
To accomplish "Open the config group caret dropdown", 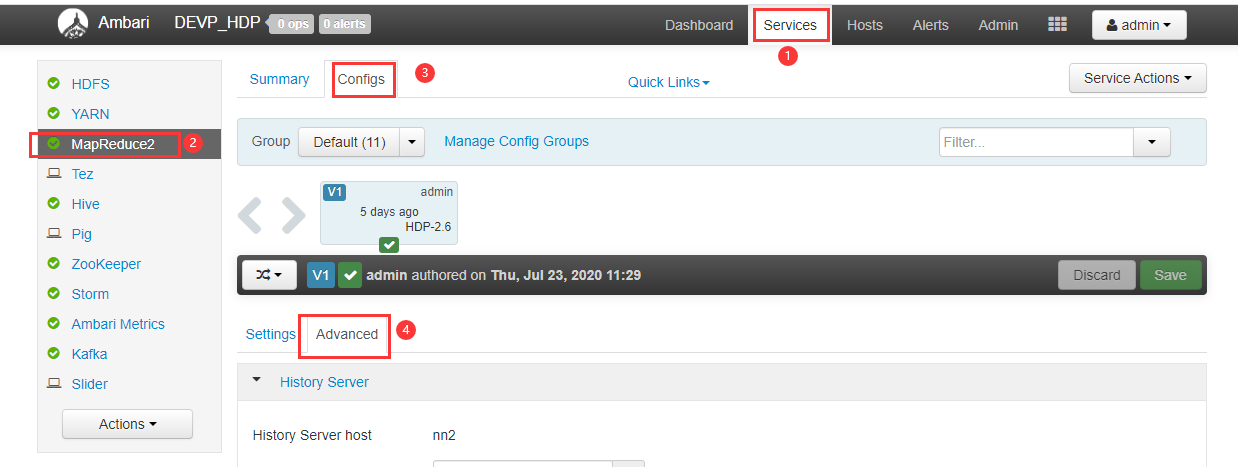I will 413,142.
